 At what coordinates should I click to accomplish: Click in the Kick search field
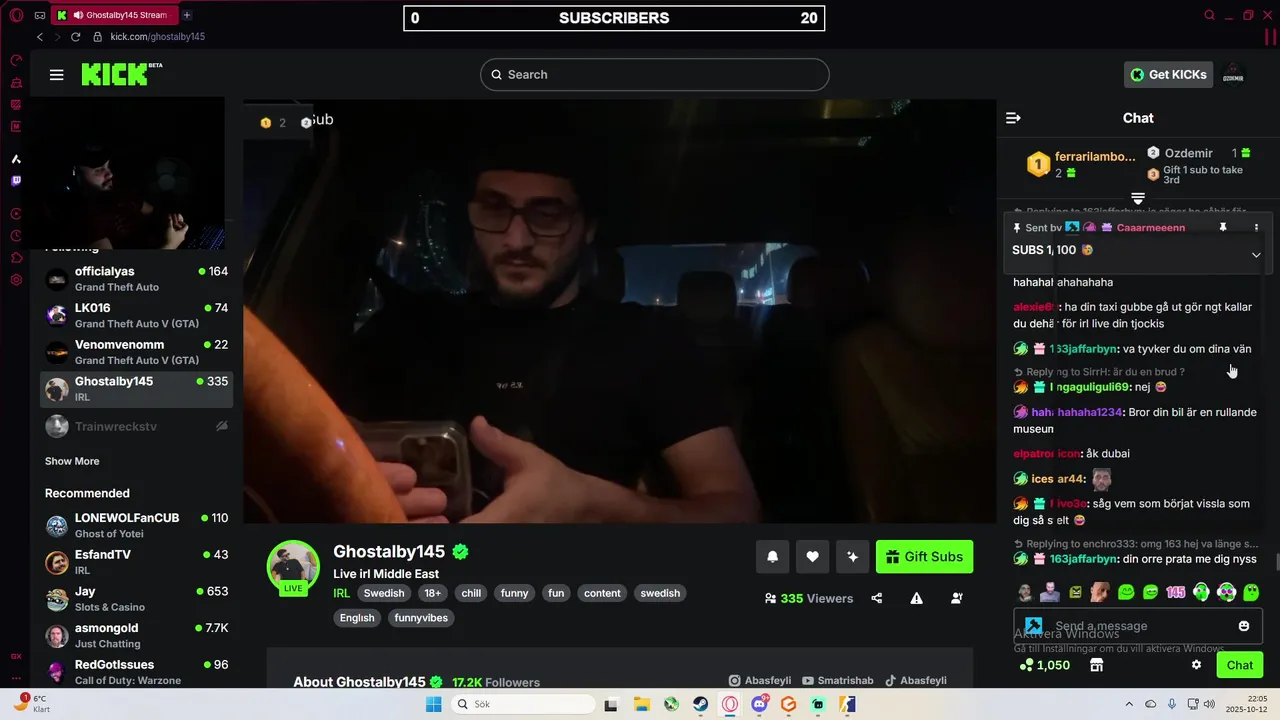tap(655, 75)
